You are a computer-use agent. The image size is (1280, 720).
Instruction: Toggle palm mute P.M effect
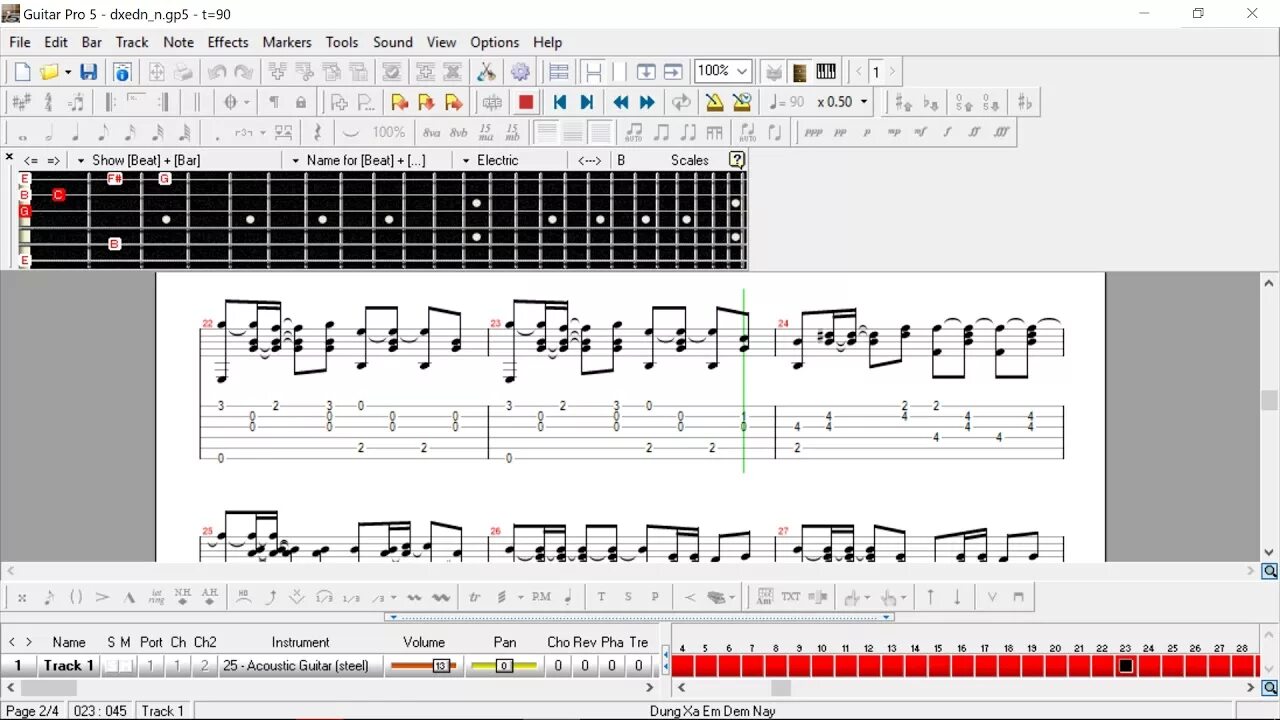(541, 597)
